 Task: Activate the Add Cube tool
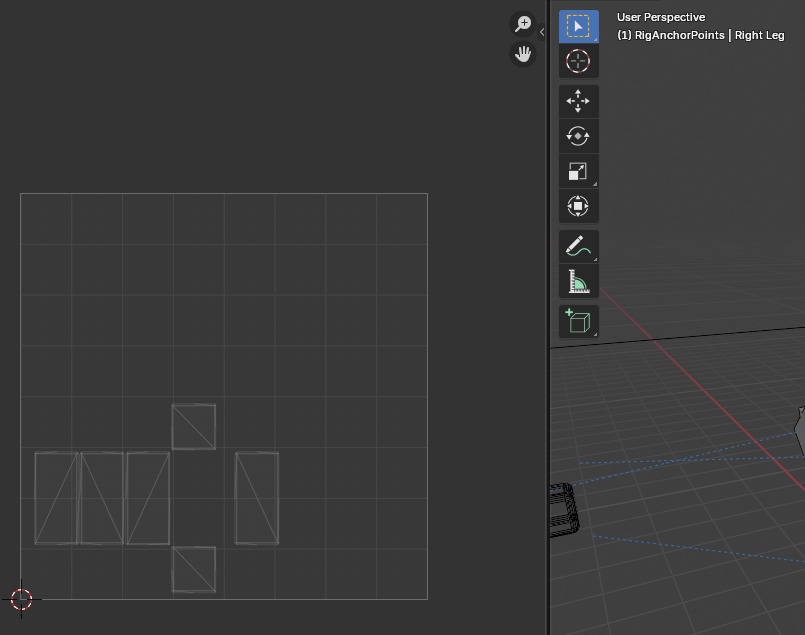[x=578, y=321]
